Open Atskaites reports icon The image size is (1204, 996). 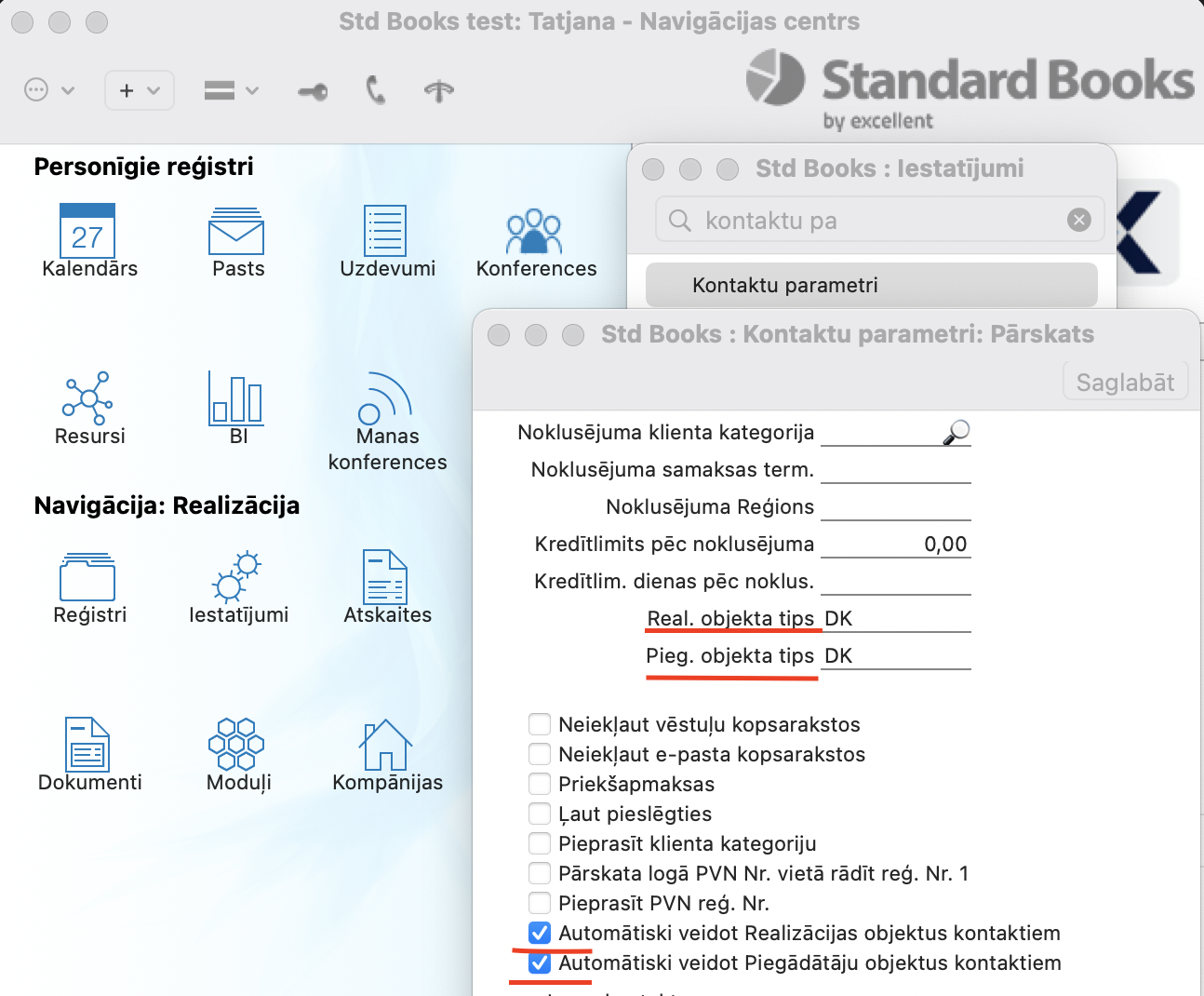(x=385, y=577)
